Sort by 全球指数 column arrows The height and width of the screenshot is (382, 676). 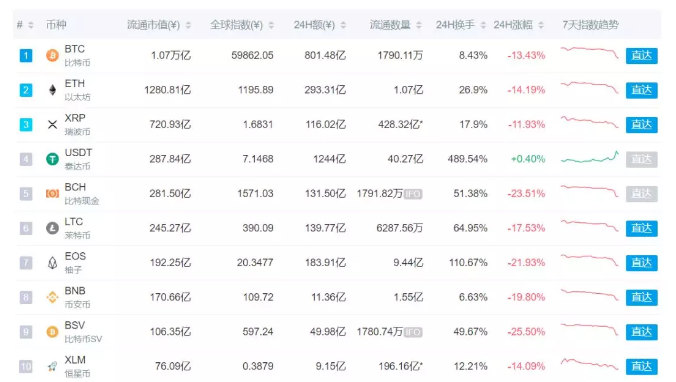(x=271, y=25)
